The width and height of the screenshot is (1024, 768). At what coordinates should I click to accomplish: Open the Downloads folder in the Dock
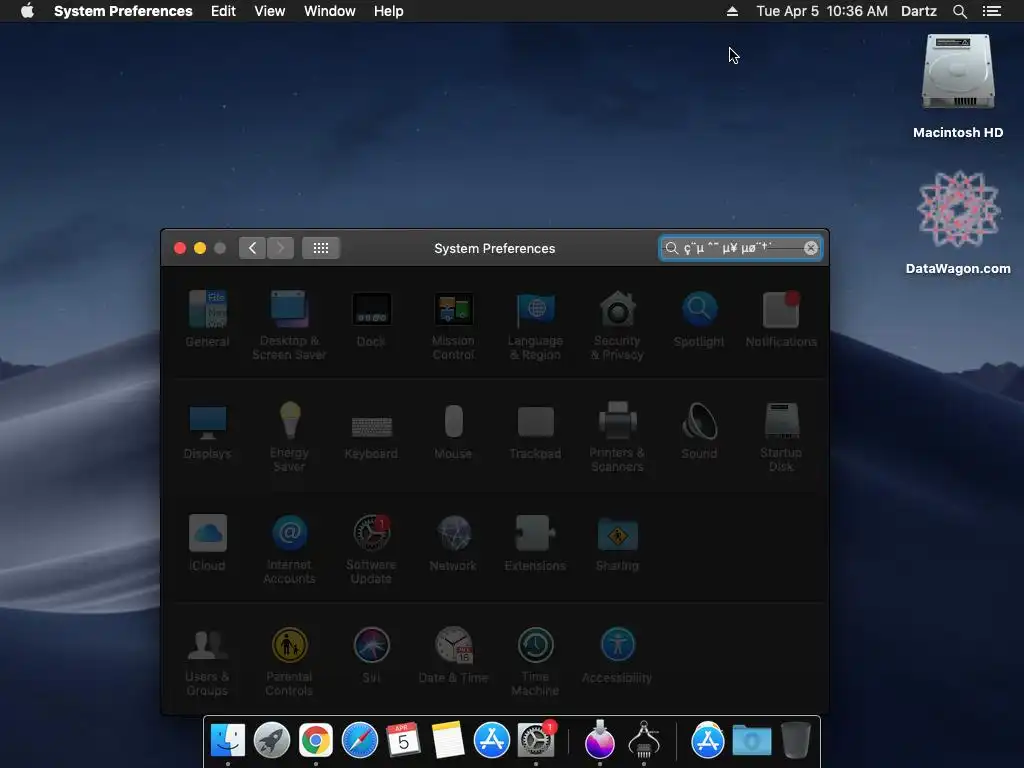(752, 740)
